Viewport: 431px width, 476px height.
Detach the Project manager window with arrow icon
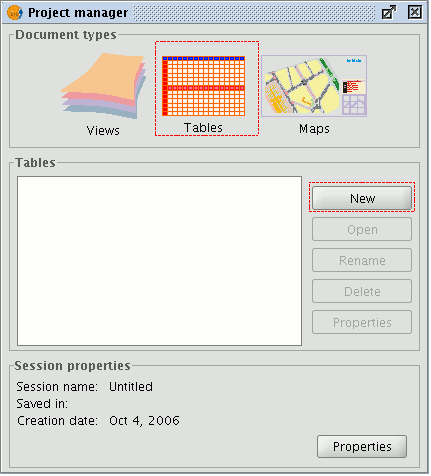(389, 13)
